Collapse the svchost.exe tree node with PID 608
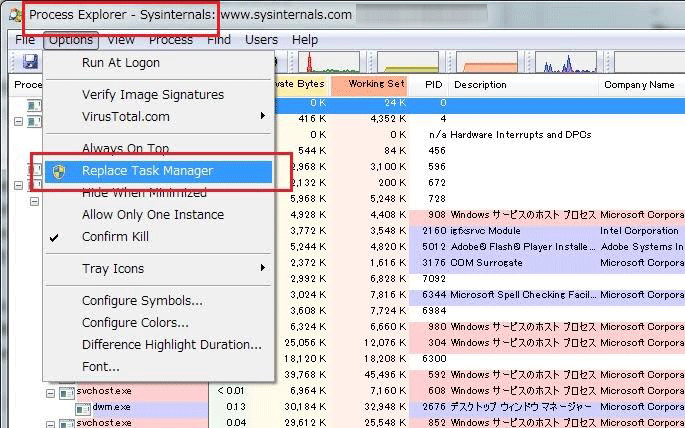This screenshot has height=428, width=685. (x=51, y=392)
